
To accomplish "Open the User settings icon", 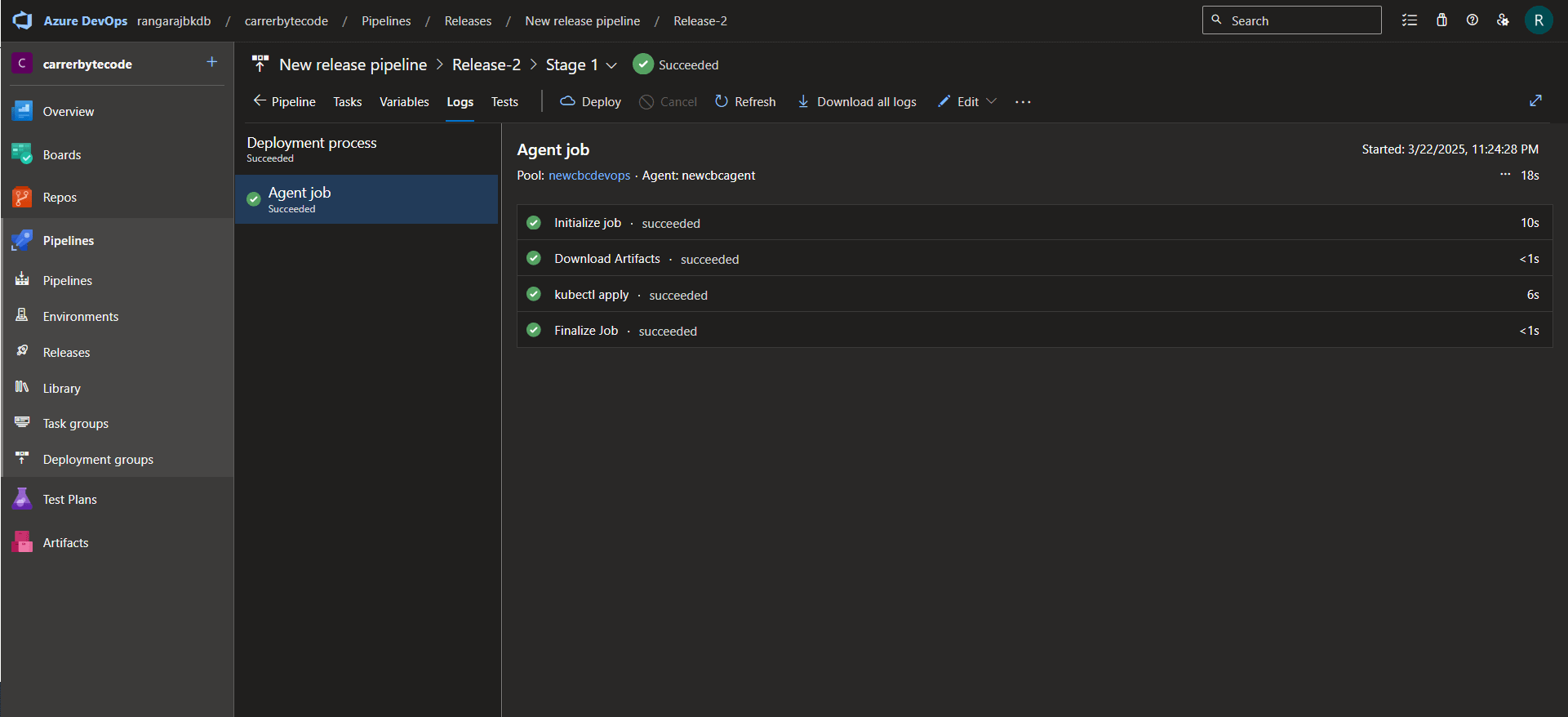I will coord(1503,20).
